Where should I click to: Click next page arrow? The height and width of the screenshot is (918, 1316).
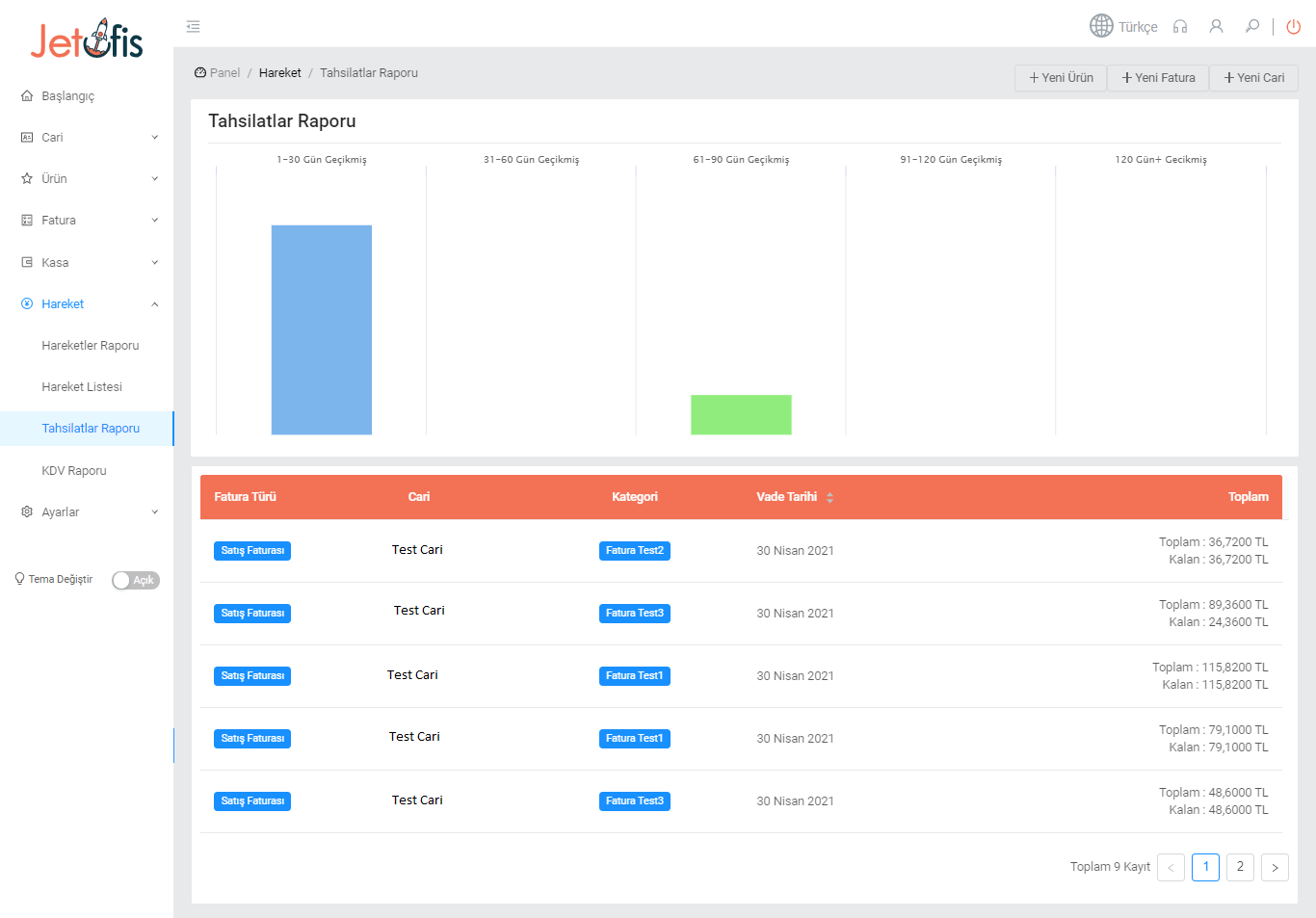coord(1275,867)
